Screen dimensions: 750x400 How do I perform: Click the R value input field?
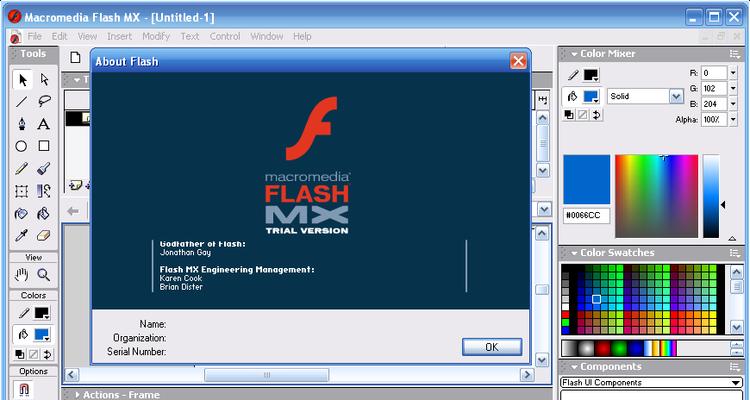tap(714, 73)
